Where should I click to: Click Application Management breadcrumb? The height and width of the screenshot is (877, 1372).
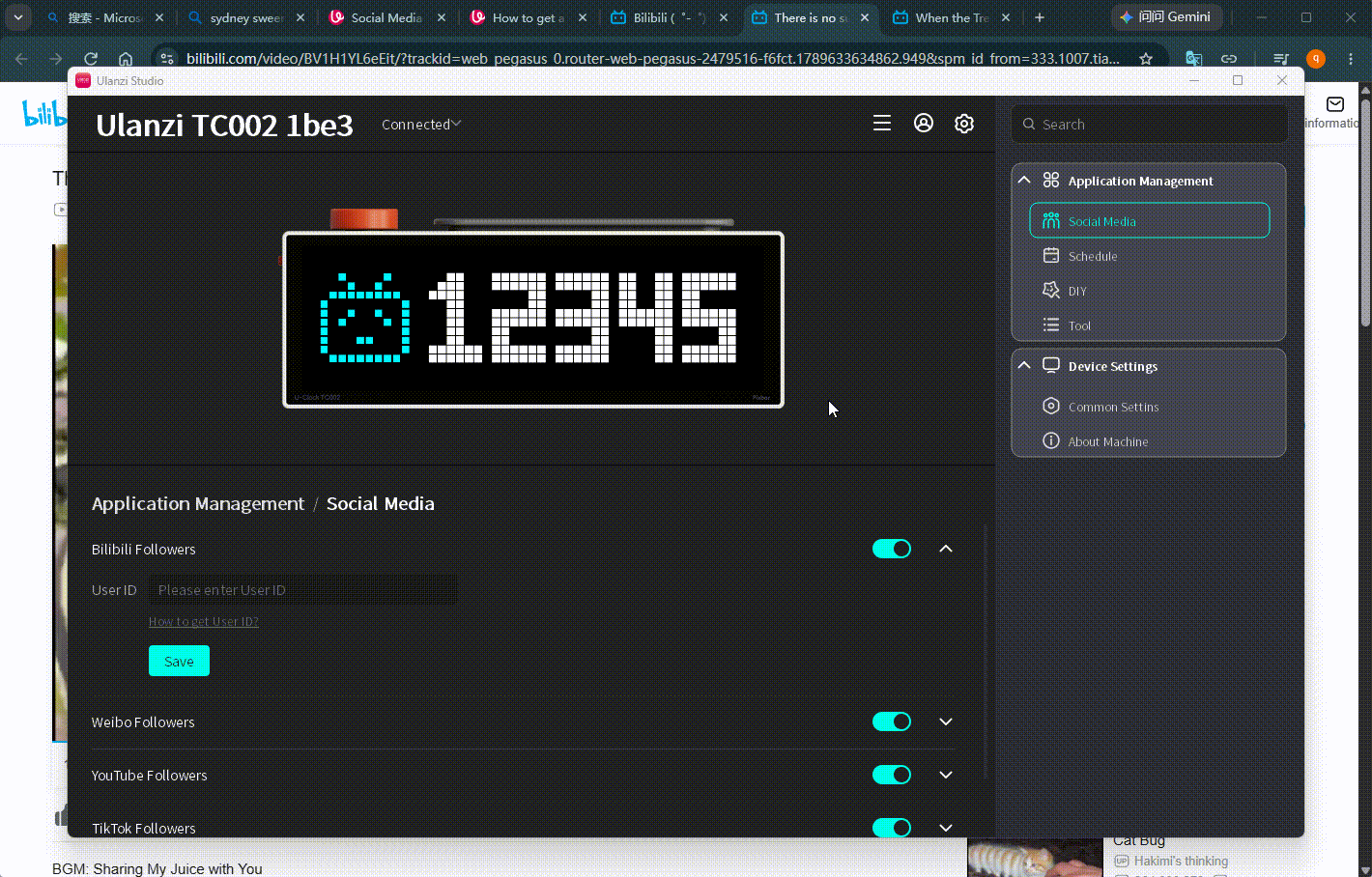coord(198,503)
